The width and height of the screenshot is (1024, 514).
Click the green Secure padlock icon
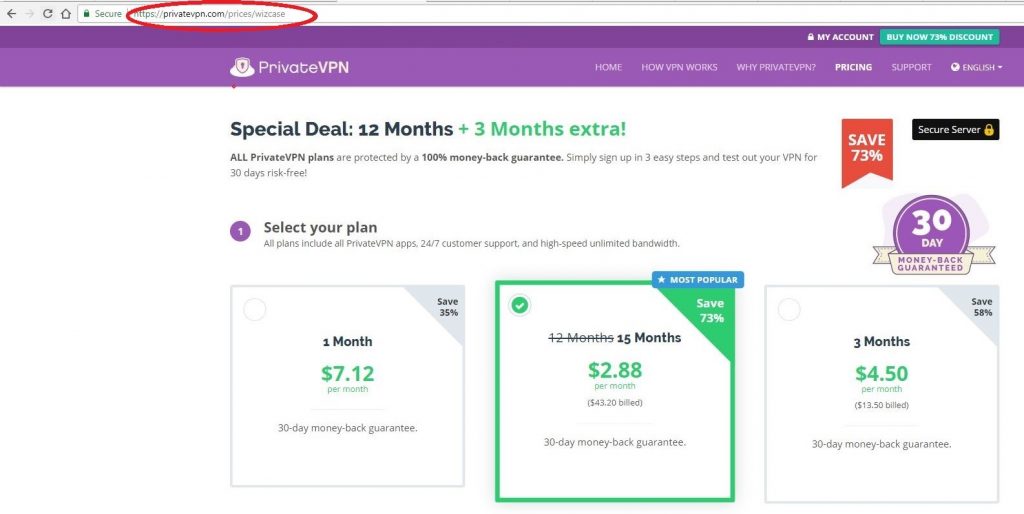[86, 14]
